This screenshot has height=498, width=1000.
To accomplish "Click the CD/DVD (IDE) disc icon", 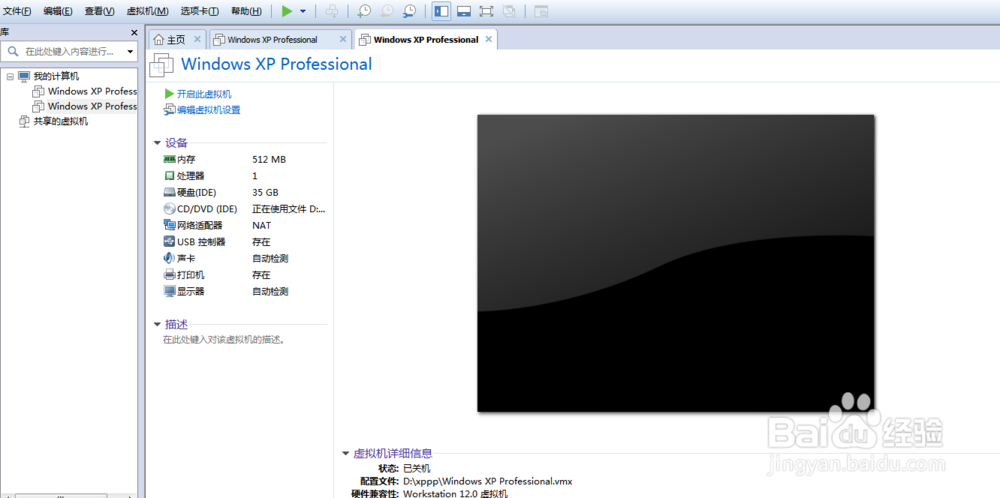I will pos(169,209).
